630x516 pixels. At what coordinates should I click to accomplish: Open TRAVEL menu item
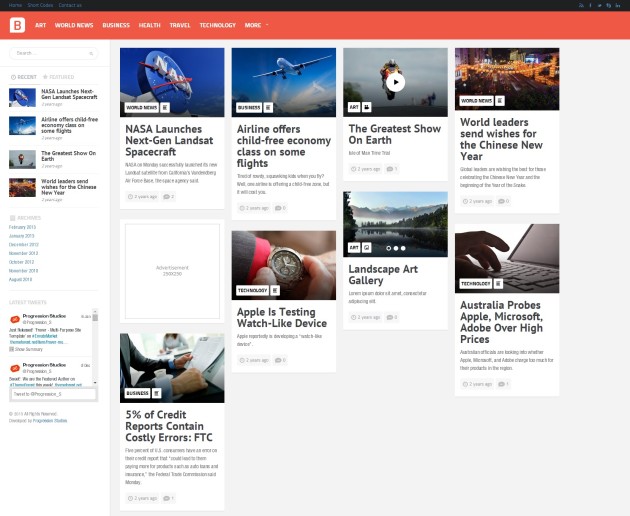180,25
